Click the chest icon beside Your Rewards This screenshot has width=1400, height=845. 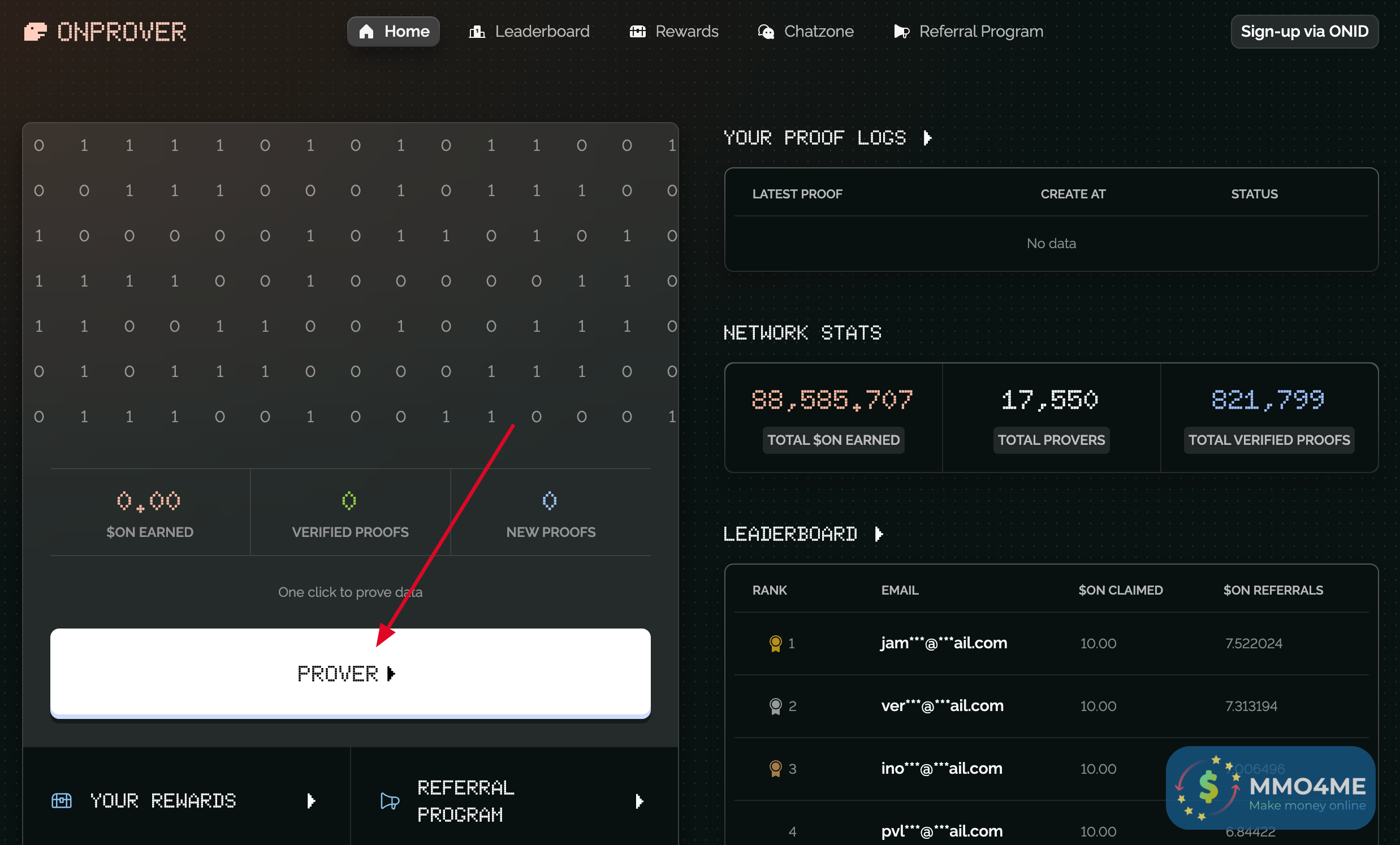coord(62,801)
